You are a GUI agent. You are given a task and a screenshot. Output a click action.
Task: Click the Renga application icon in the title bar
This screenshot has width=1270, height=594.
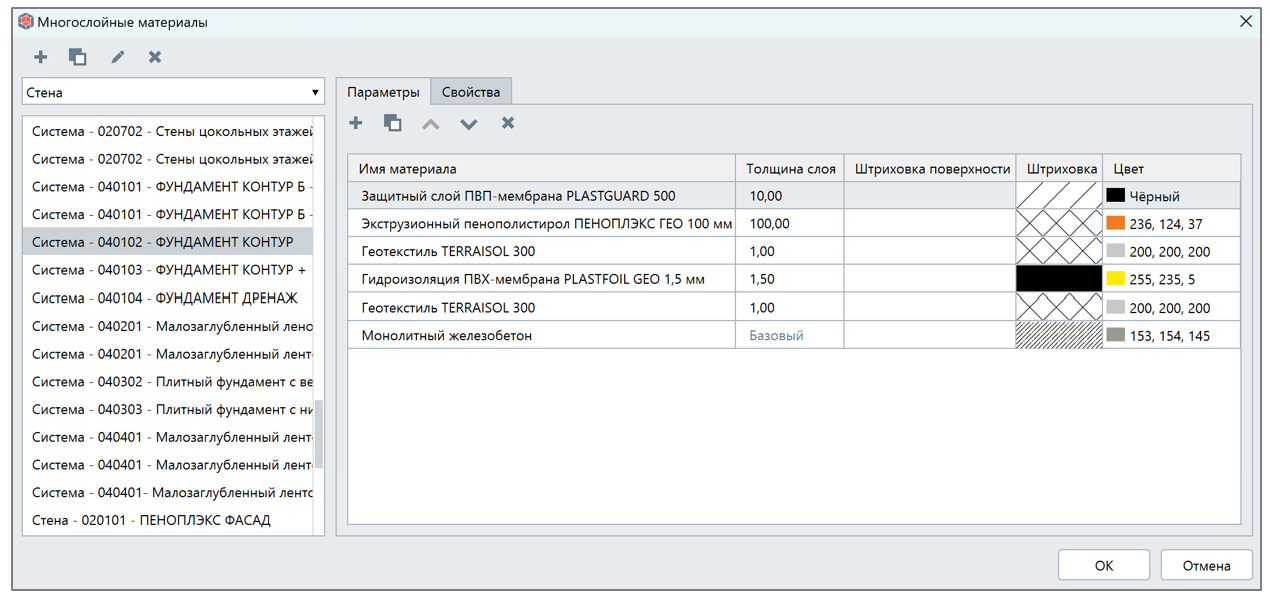tap(26, 21)
